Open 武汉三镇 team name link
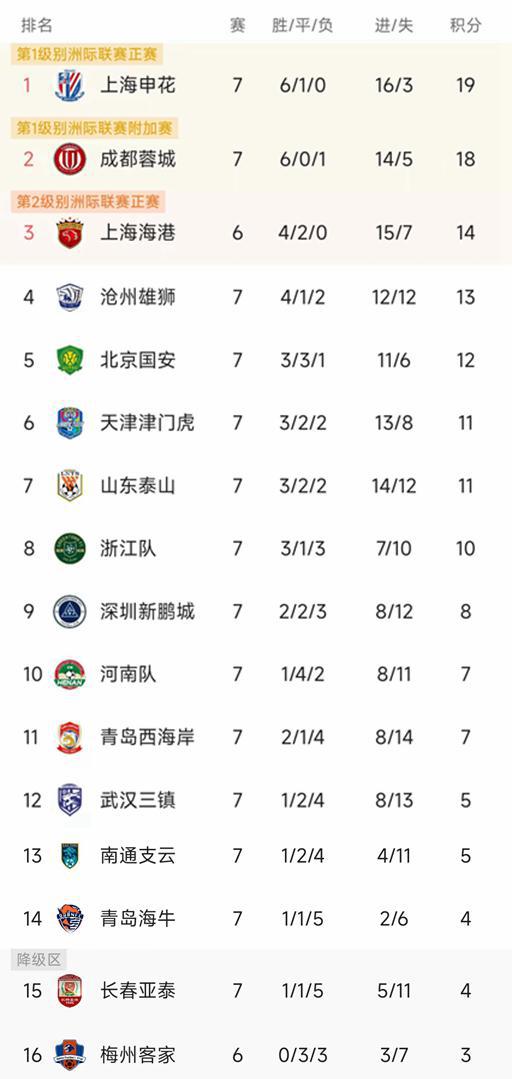 coord(138,800)
